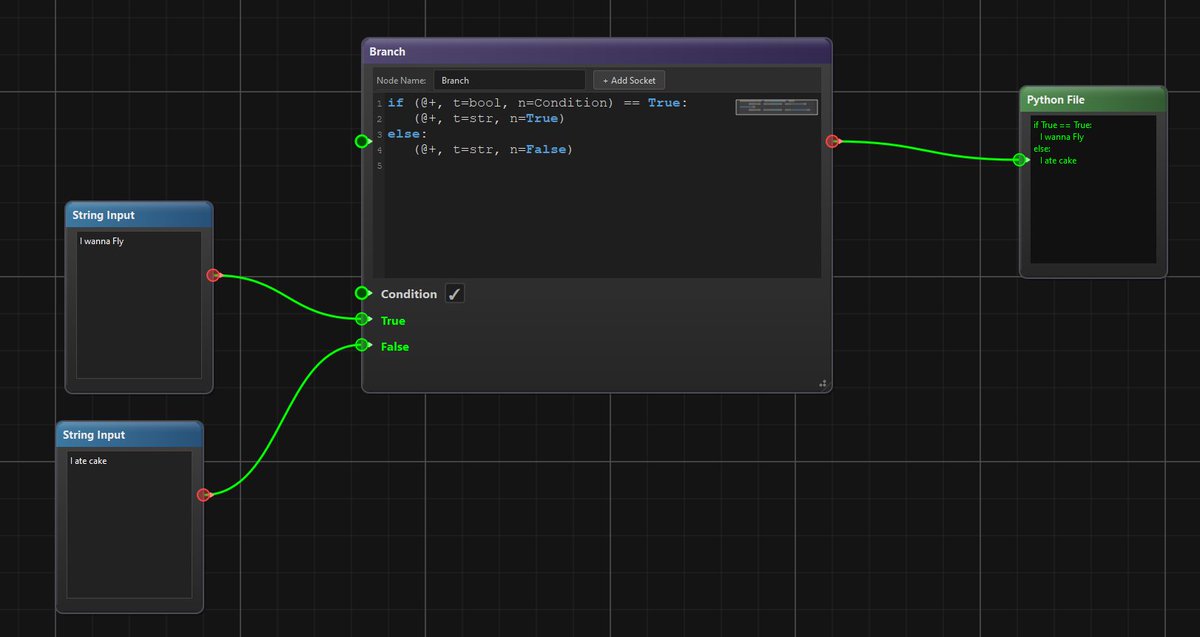The width and height of the screenshot is (1200, 637).
Task: Click the 'else:' code line
Action: [407, 134]
